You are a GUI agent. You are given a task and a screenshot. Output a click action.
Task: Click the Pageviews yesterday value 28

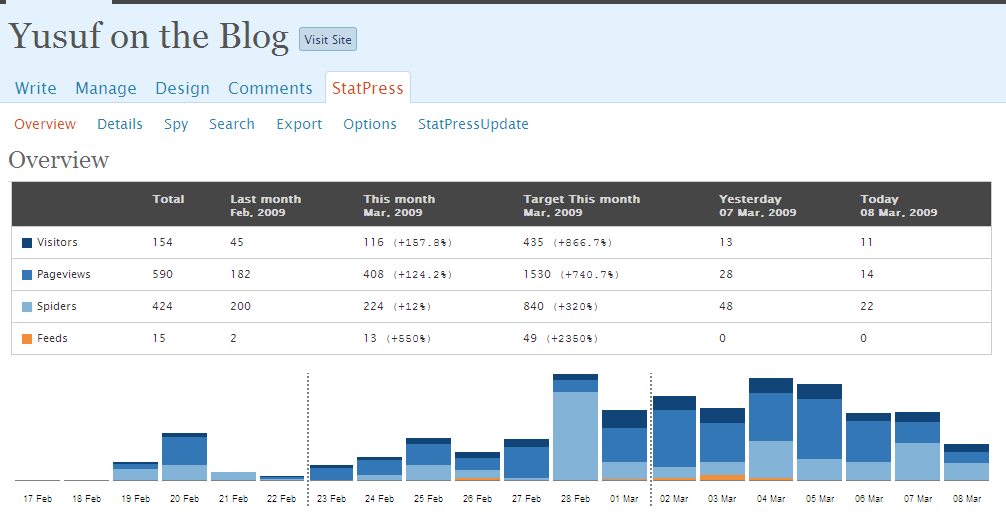coord(726,274)
